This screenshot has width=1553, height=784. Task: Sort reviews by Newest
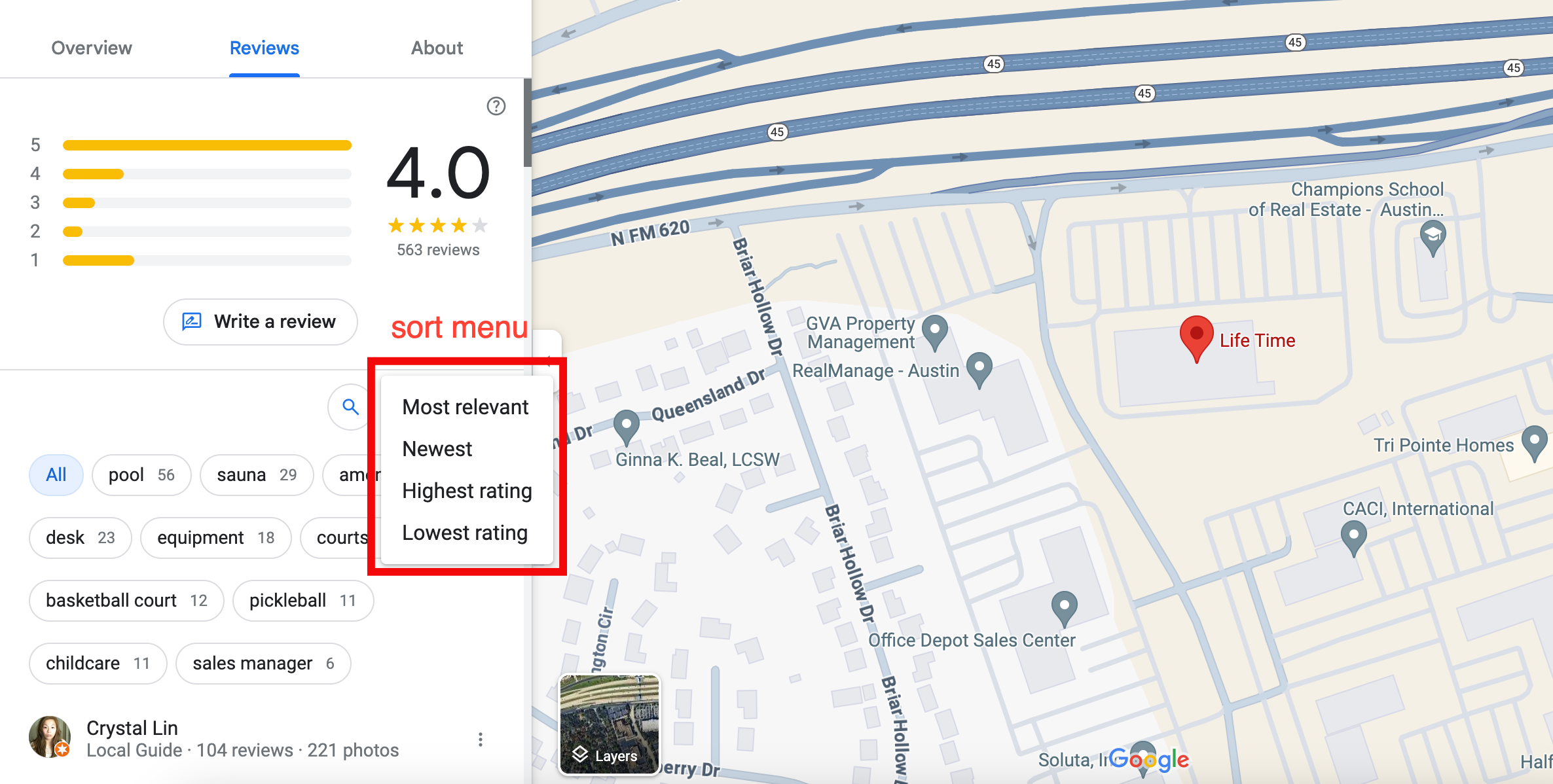tap(437, 449)
